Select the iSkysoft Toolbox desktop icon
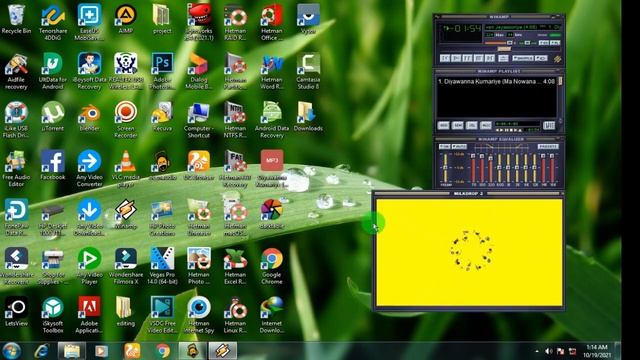The width and height of the screenshot is (640, 360). click(53, 315)
